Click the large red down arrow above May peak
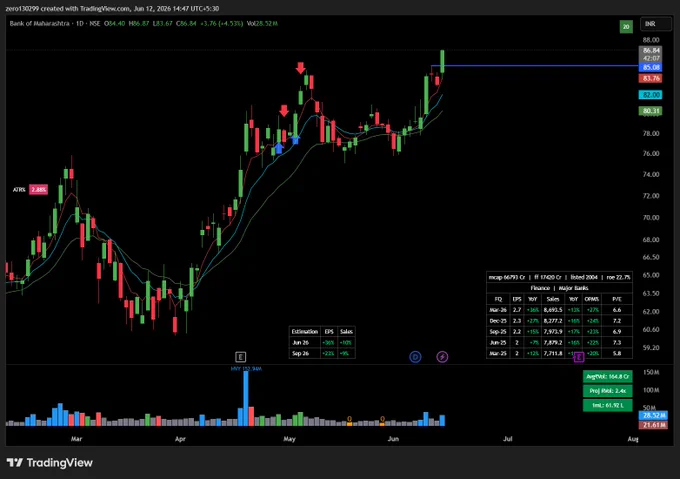 [x=300, y=68]
